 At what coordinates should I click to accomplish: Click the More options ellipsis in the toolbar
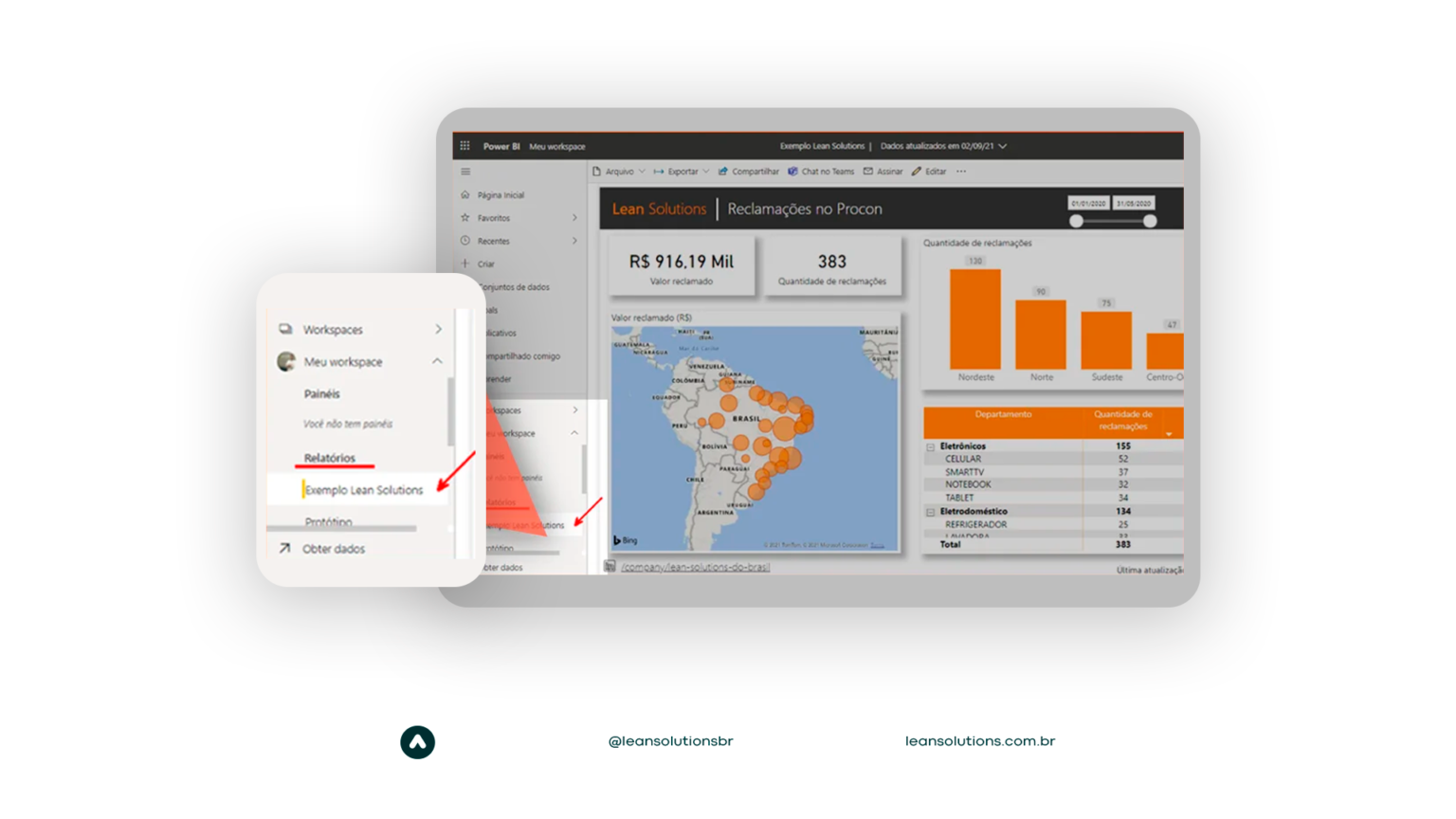coord(960,172)
